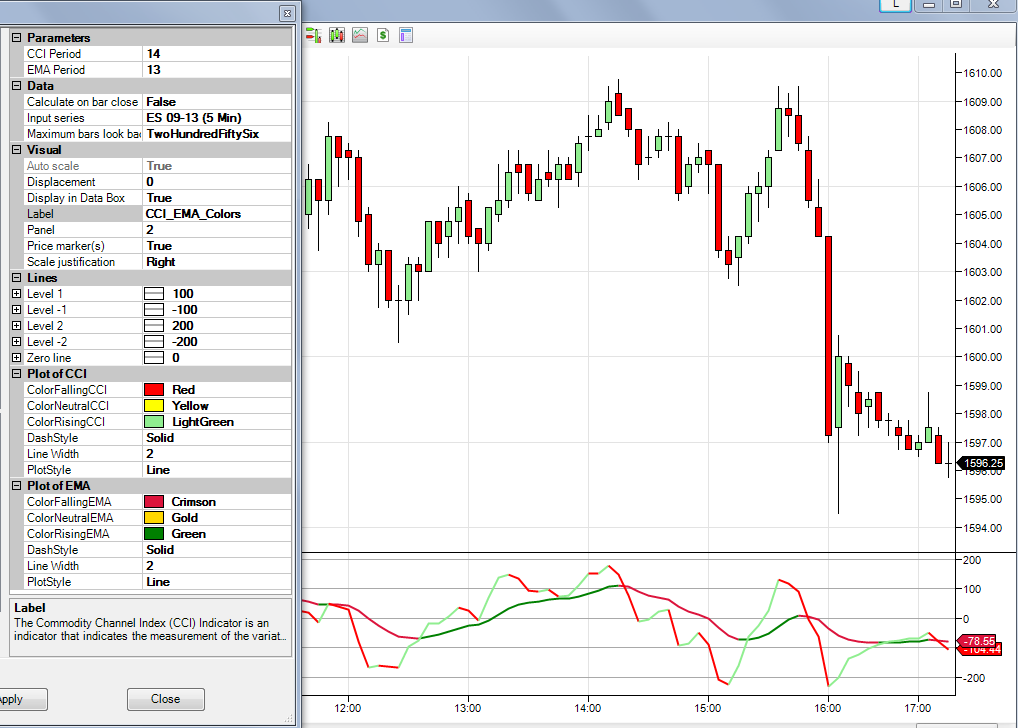Viewport: 1018px width, 728px height.
Task: Open Plot of EMA DashStyle Solid value
Action: [x=217, y=549]
